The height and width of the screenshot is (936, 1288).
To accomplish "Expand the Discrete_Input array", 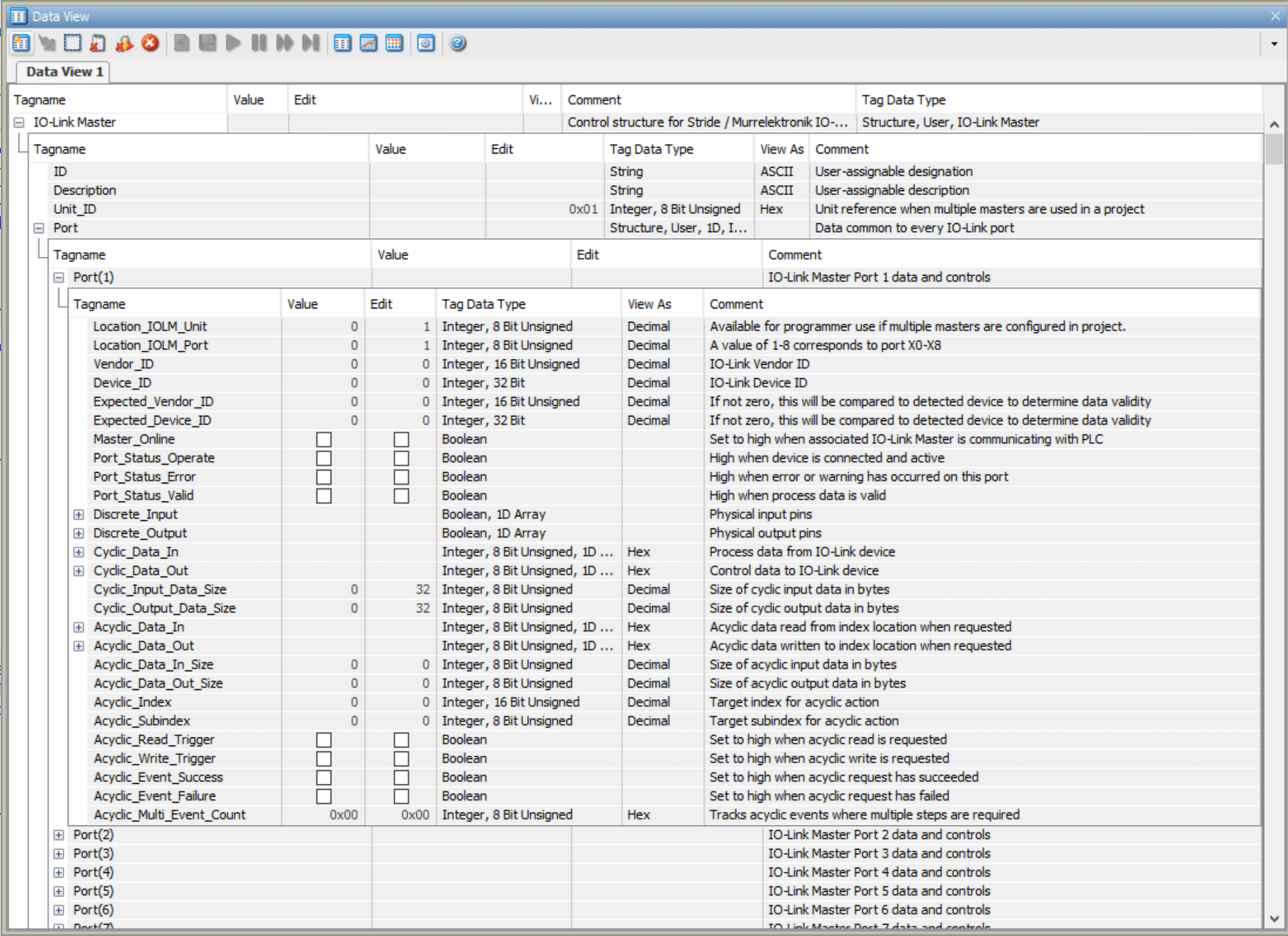I will (x=79, y=514).
